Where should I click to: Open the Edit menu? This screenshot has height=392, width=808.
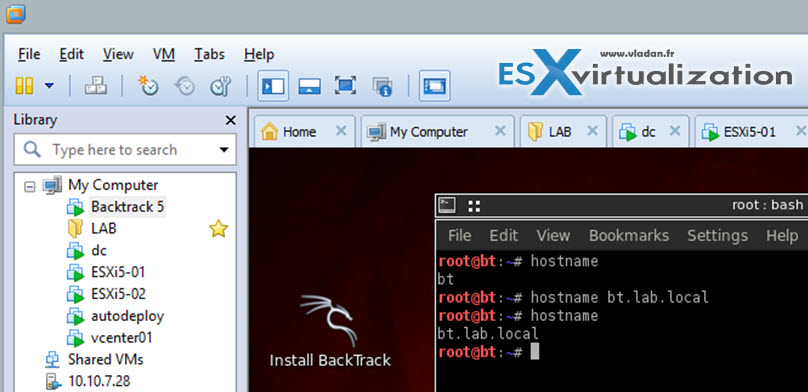71,54
